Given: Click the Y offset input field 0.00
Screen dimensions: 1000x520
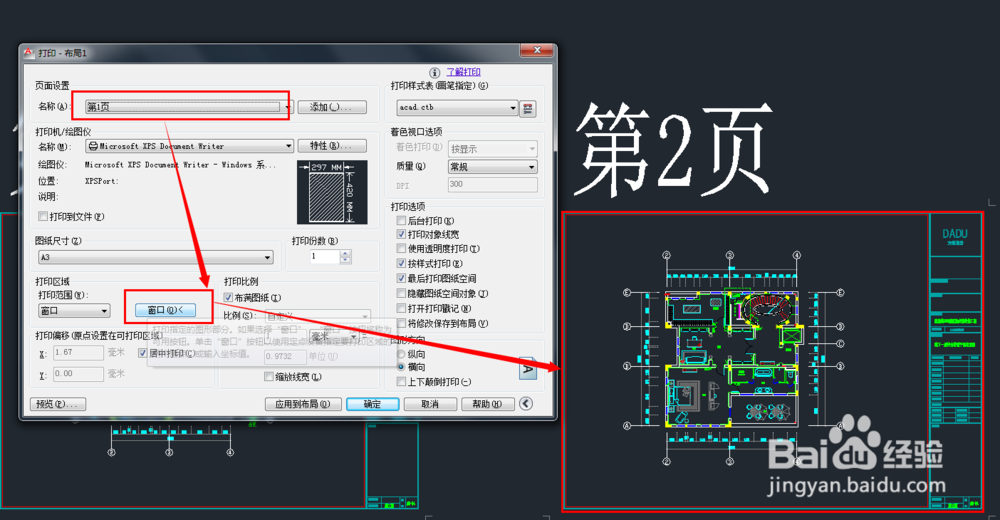Looking at the screenshot, I should 78,374.
